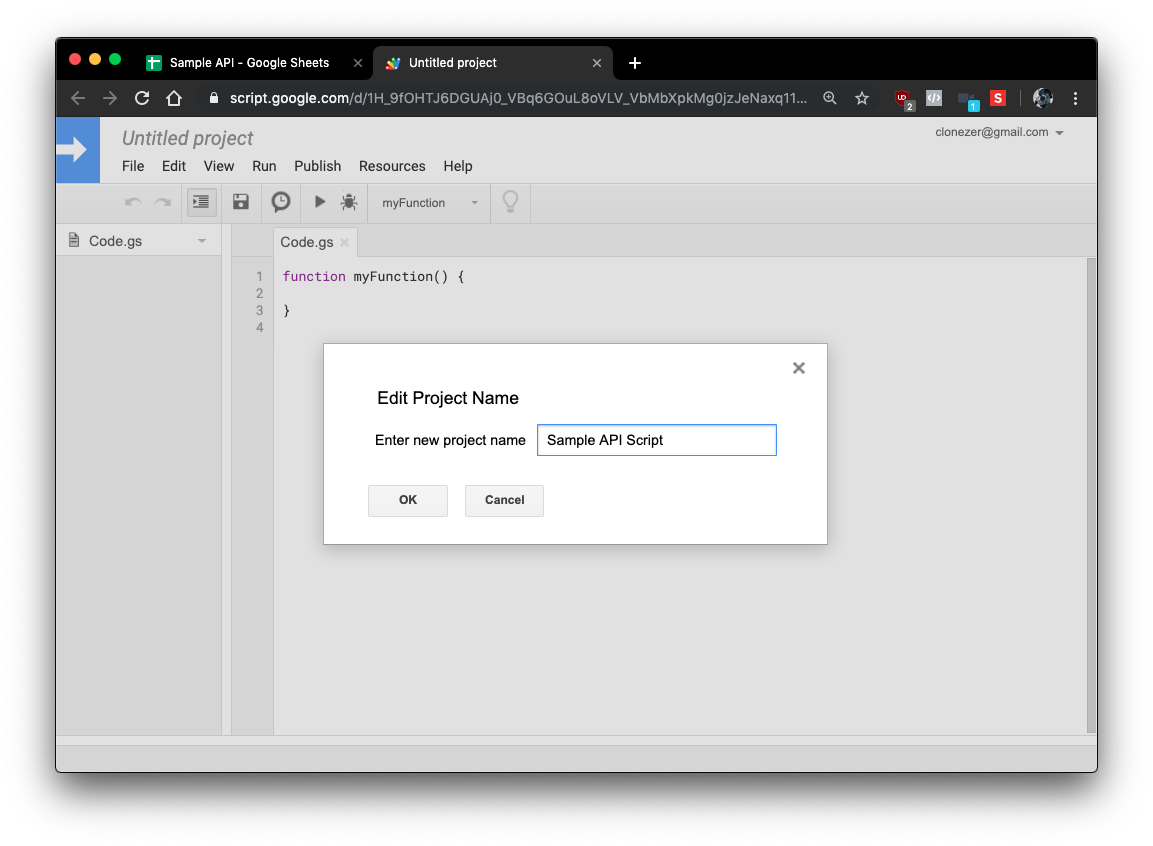This screenshot has height=846, width=1153.
Task: Close the Edit Project Name dialog
Action: 799,368
